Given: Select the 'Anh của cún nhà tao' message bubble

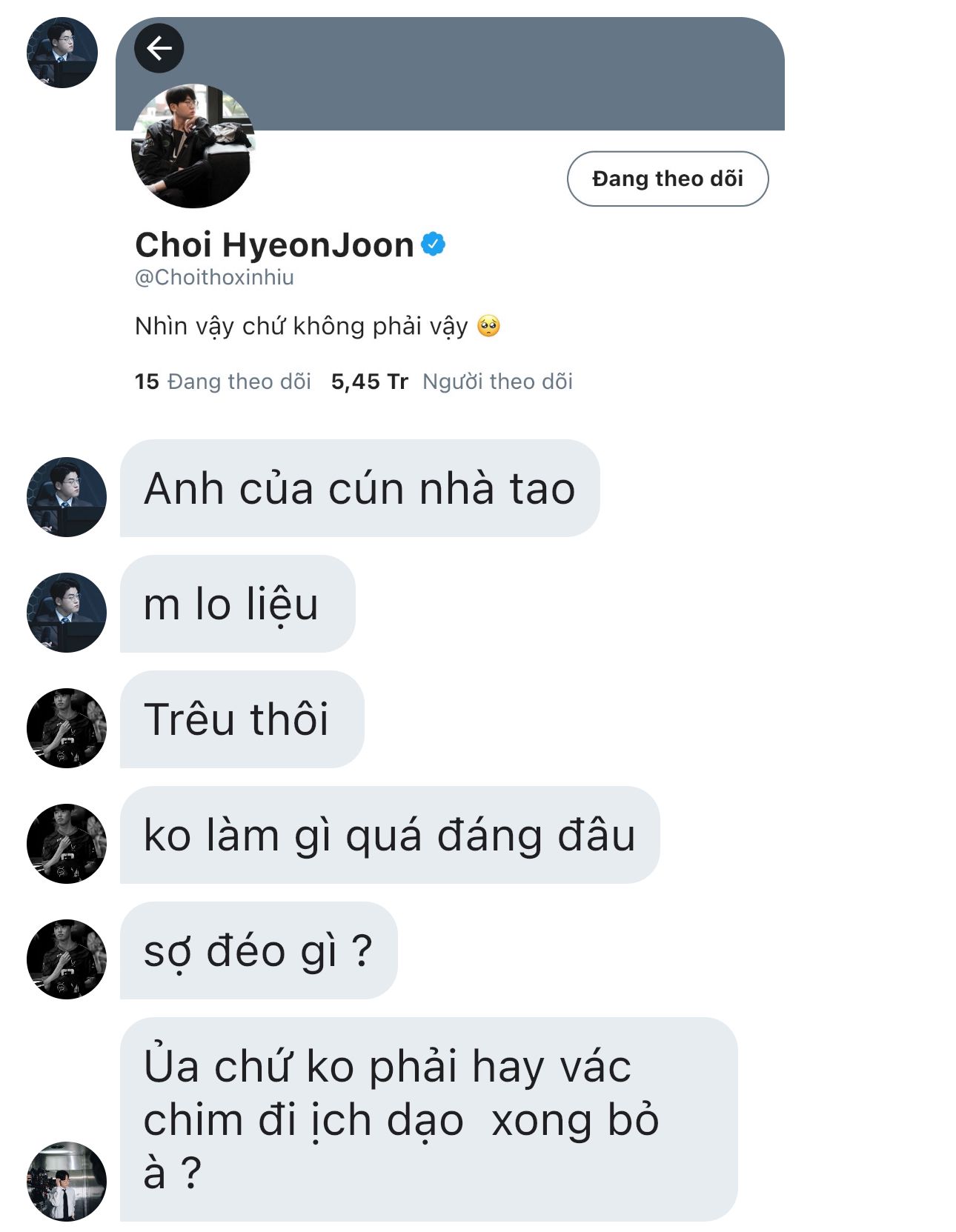Looking at the screenshot, I should click(x=359, y=488).
